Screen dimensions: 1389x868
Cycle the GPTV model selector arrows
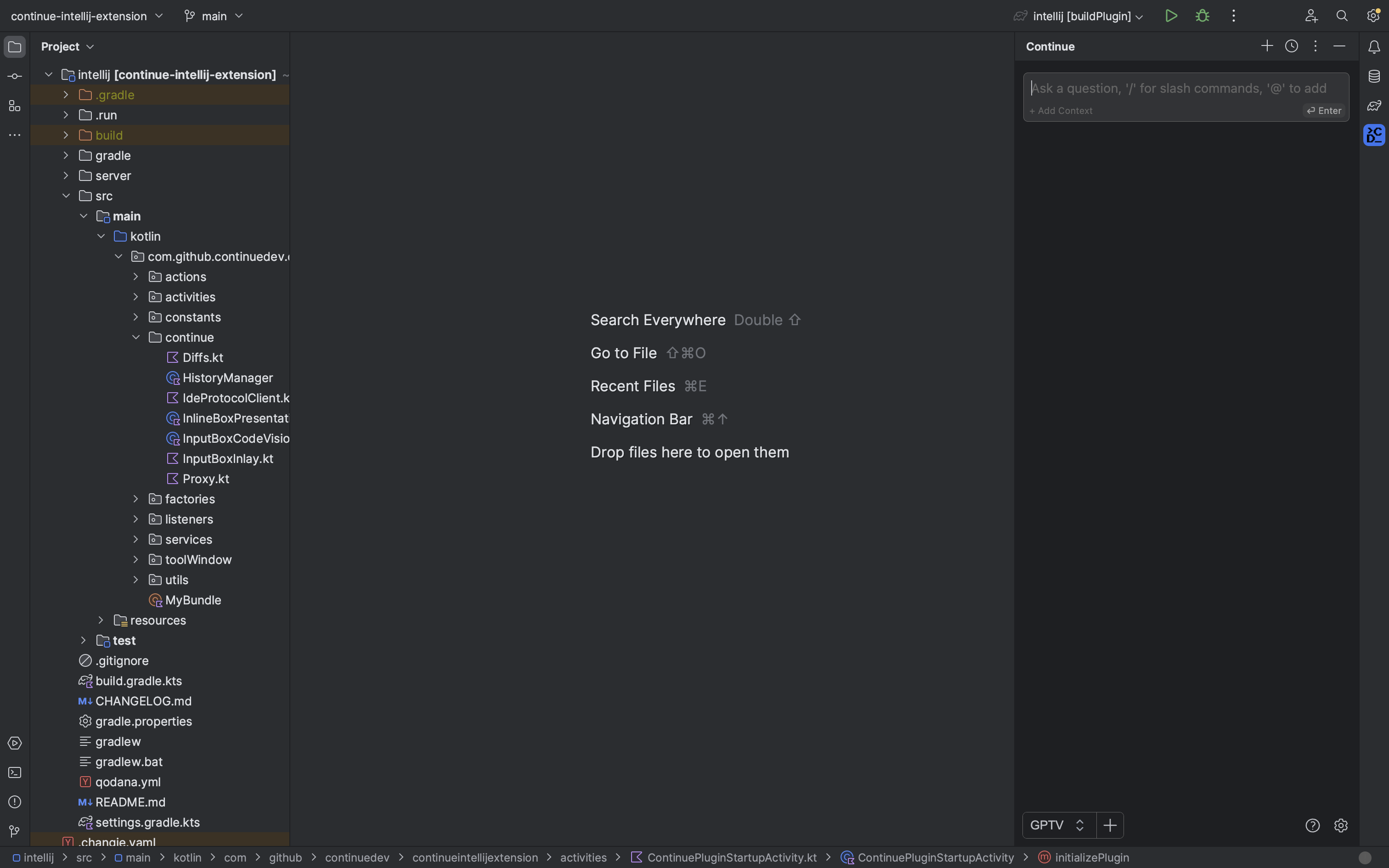[x=1079, y=825]
